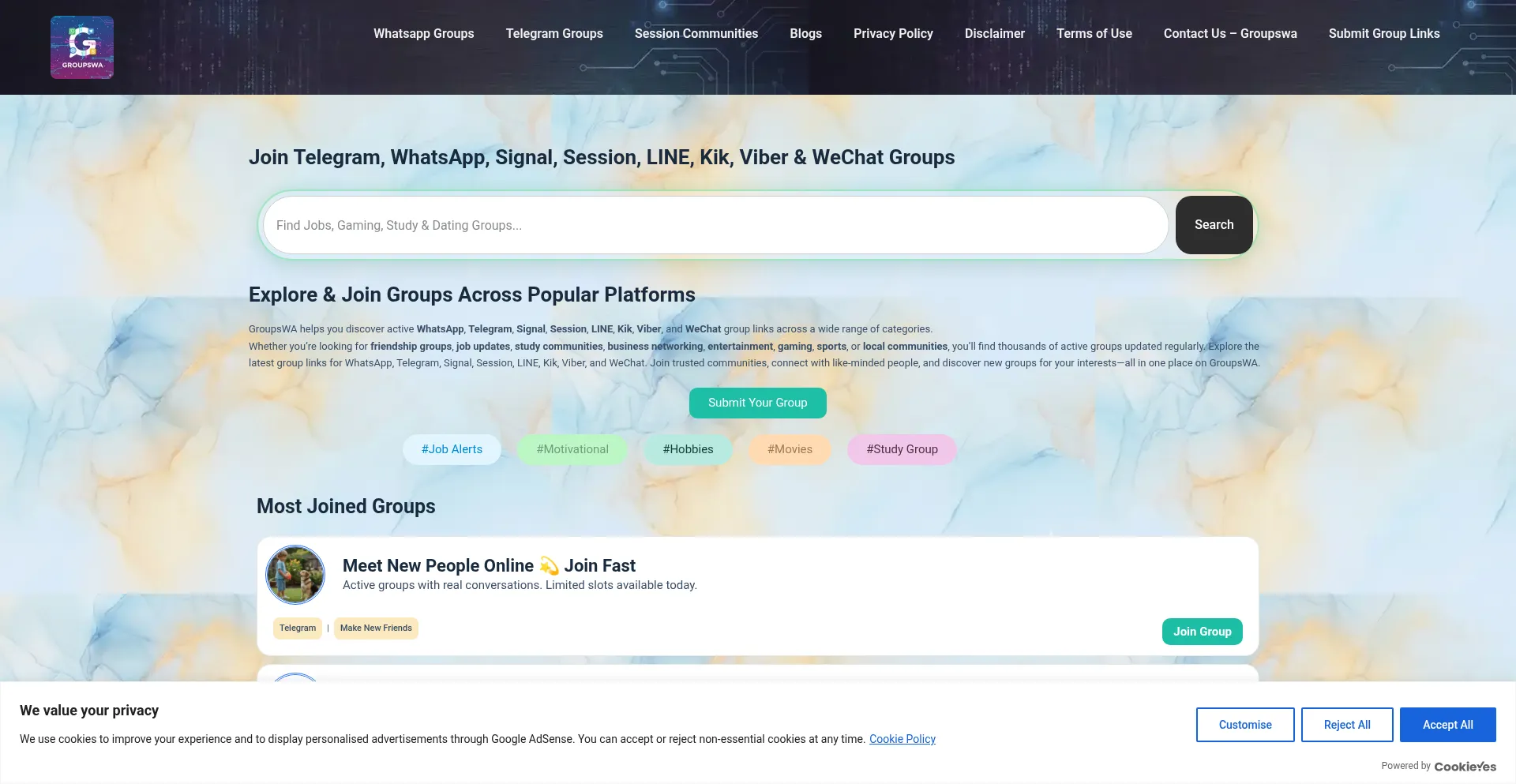
Task: Click Customise cookie preferences button
Action: coord(1245,725)
